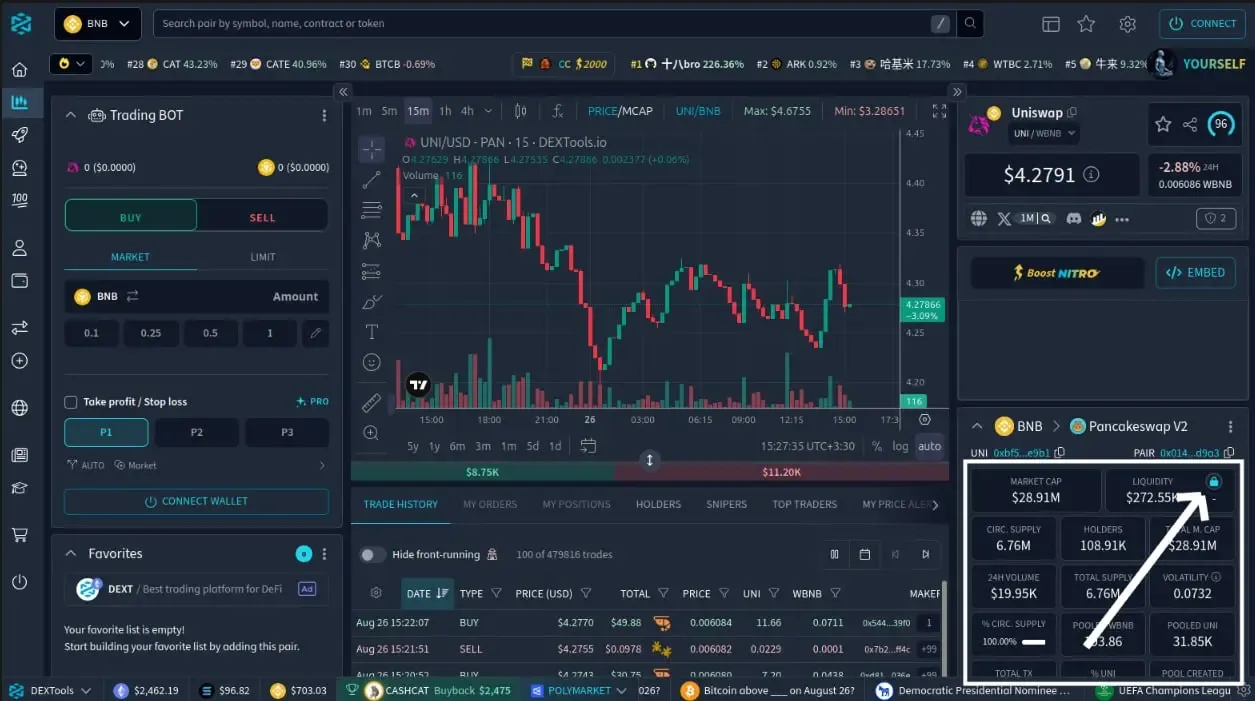1255x701 pixels.
Task: Open the TRADE HISTORY tab
Action: click(400, 504)
